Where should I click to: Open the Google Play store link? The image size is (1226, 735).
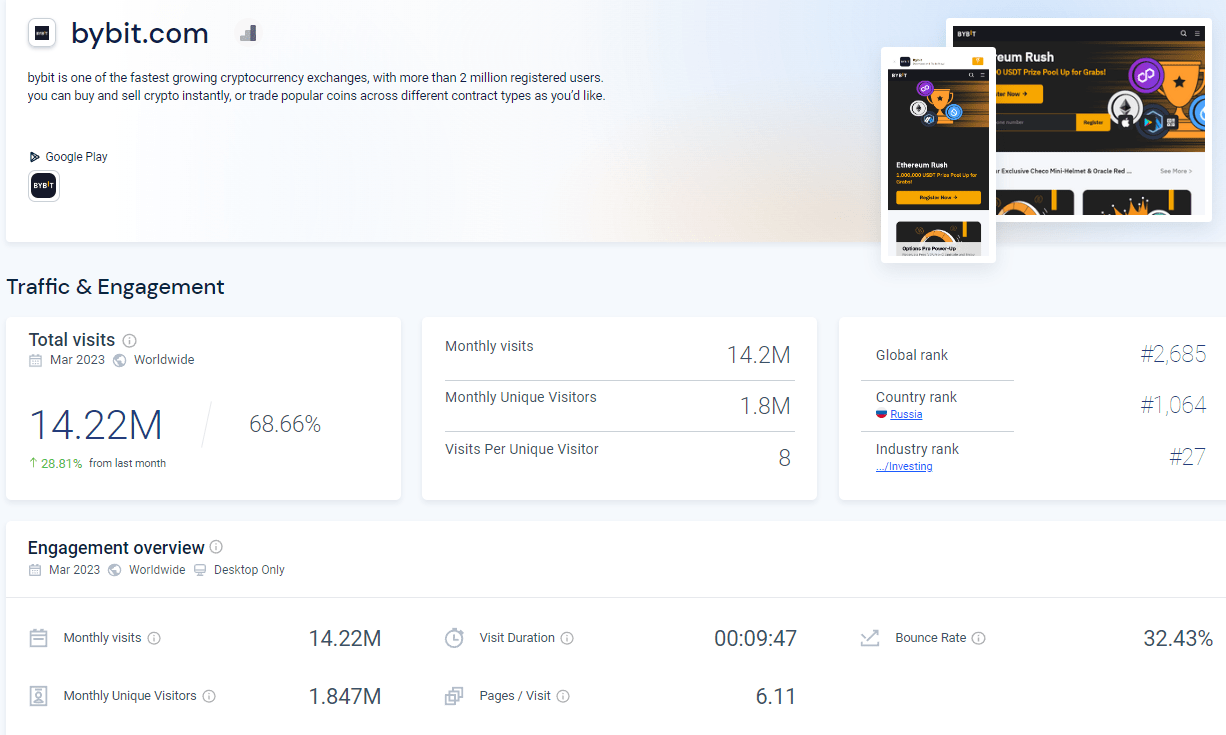[x=68, y=156]
